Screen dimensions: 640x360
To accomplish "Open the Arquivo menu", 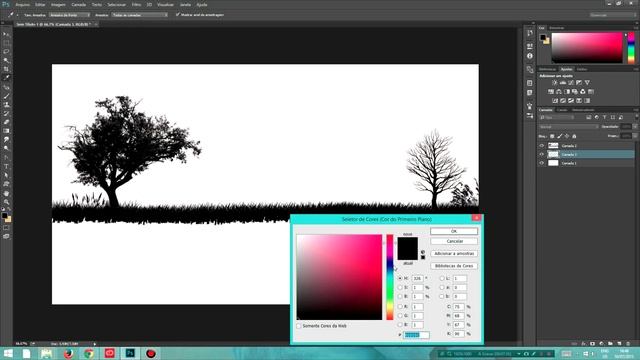I will point(22,4).
